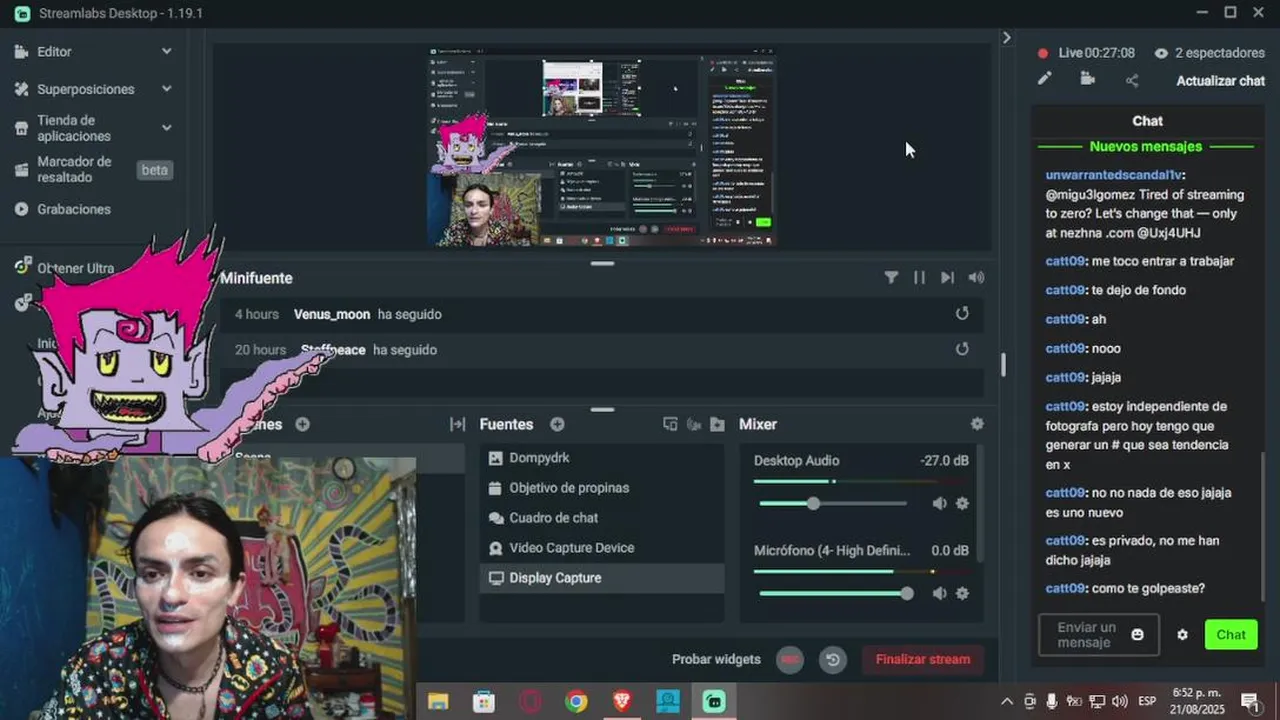Open the chat emoji picker
Image resolution: width=1280 pixels, height=720 pixels.
coord(1137,635)
